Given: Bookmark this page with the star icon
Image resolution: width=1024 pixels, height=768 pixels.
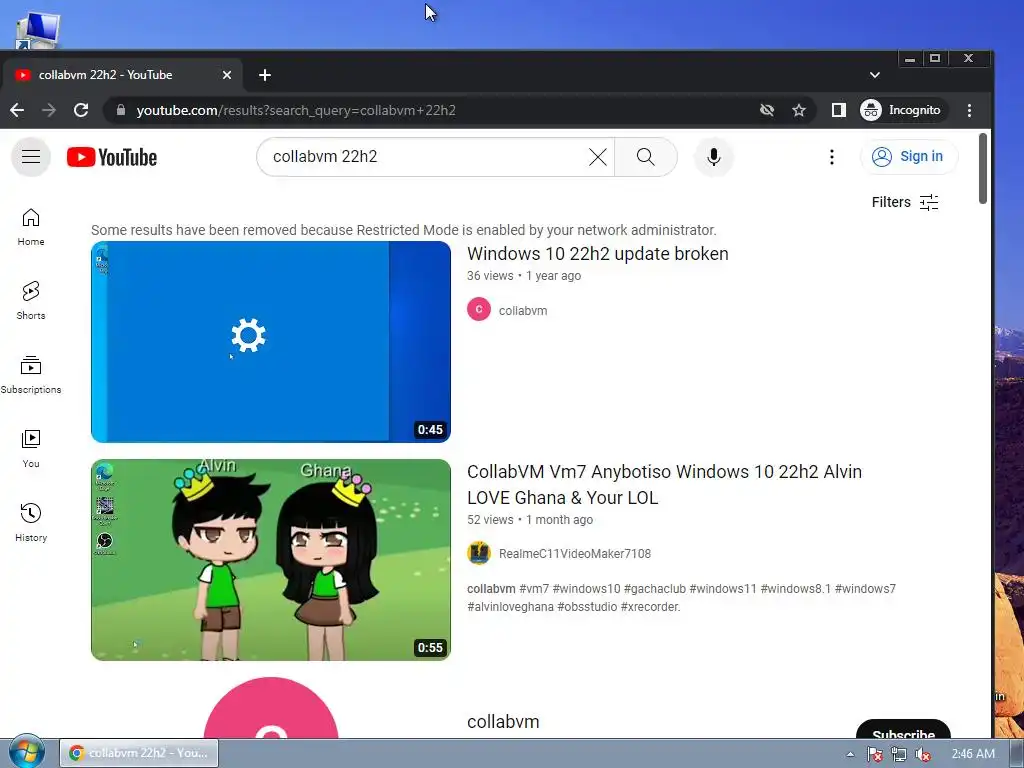Looking at the screenshot, I should (799, 110).
